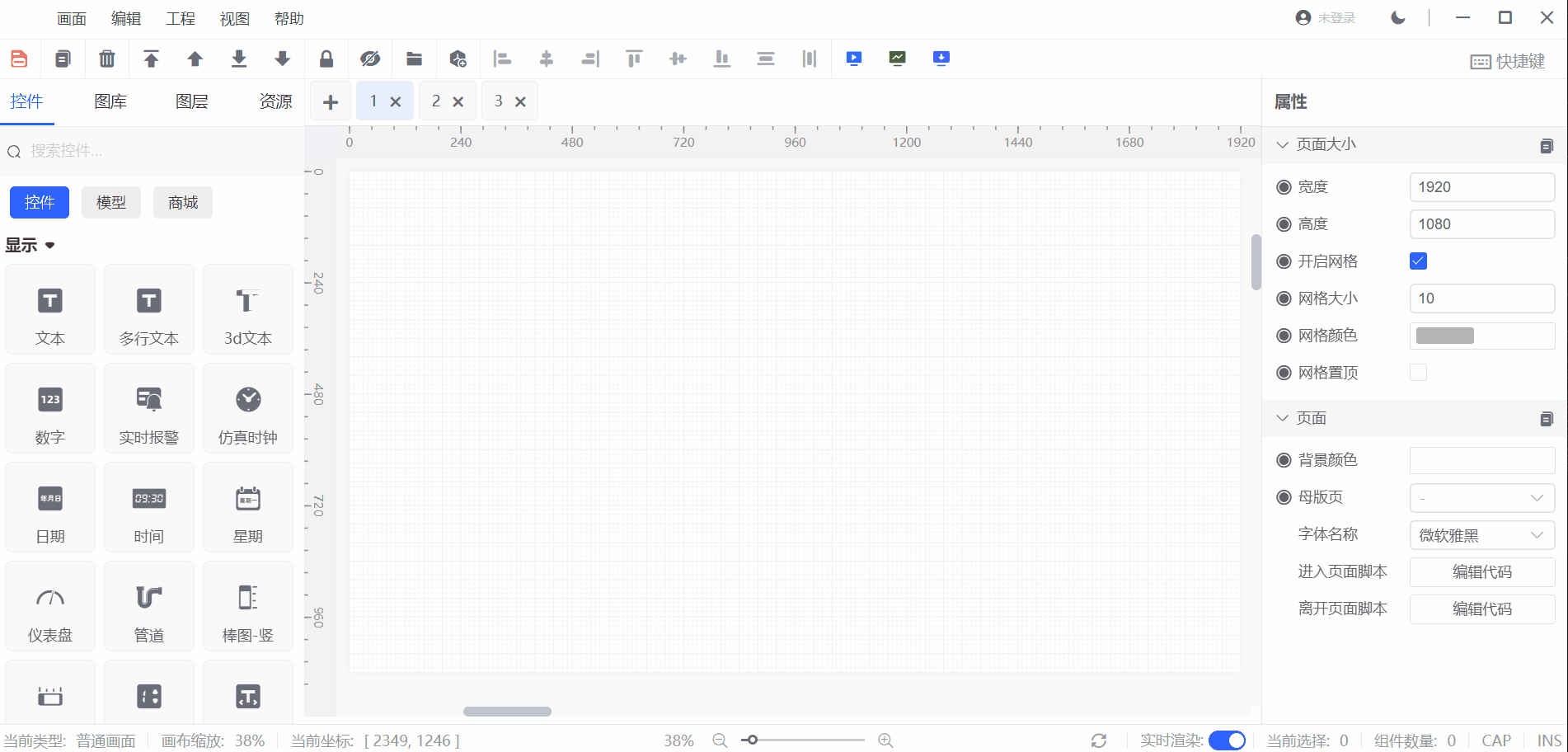Screen dimensions: 1568x752
Task: Click 编辑代码 for 进入页面脚本
Action: tap(1481, 572)
